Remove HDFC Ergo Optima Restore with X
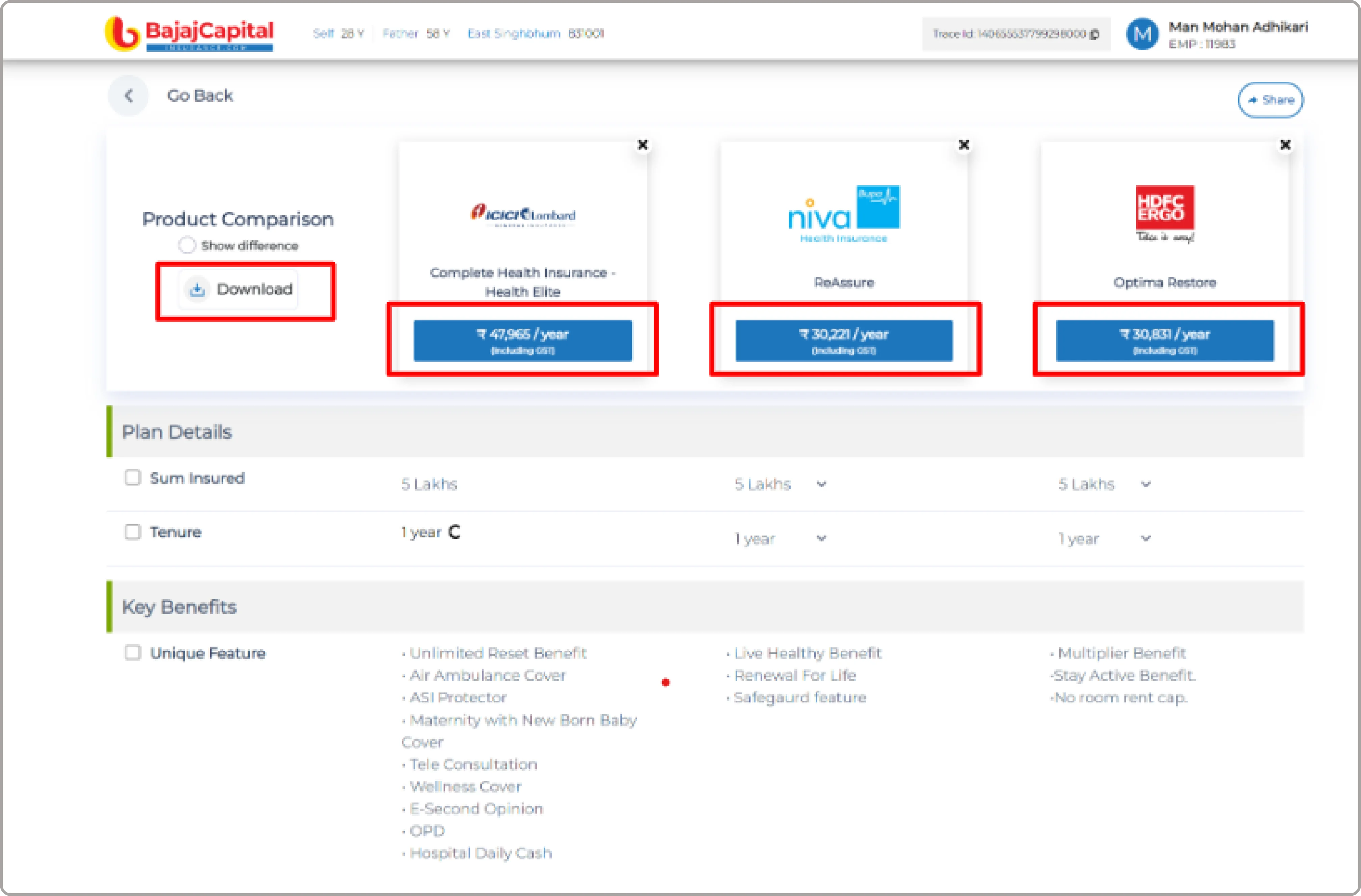Image resolution: width=1361 pixels, height=896 pixels. (1286, 145)
